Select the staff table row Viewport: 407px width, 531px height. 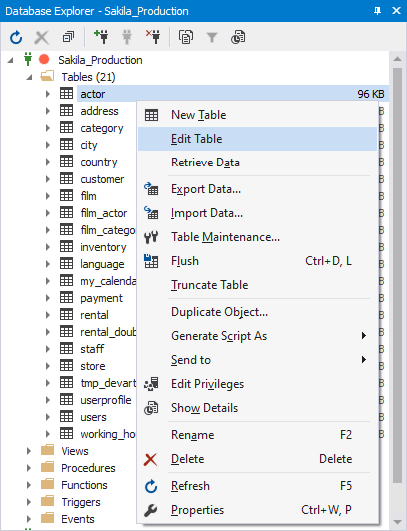(x=92, y=349)
